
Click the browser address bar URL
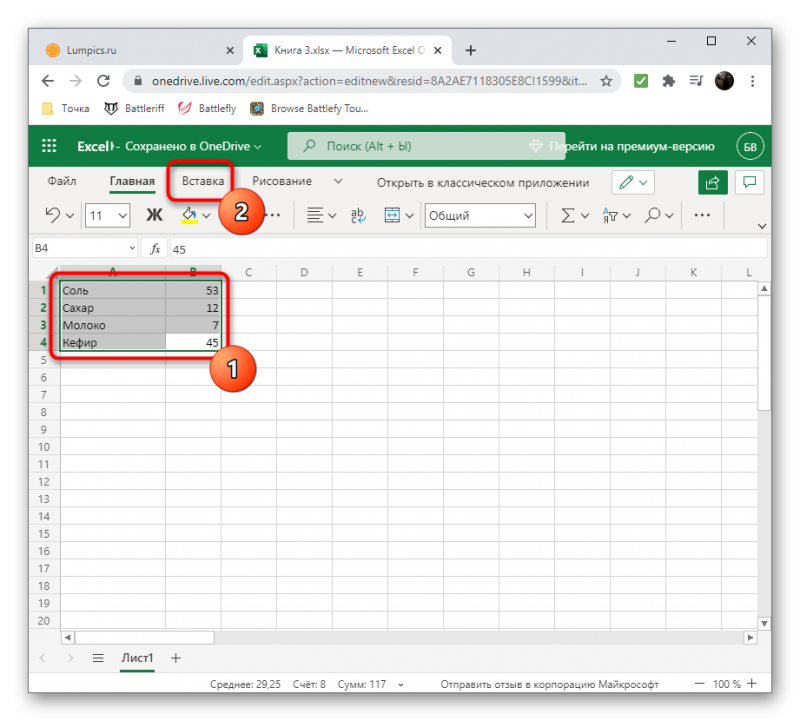369,81
